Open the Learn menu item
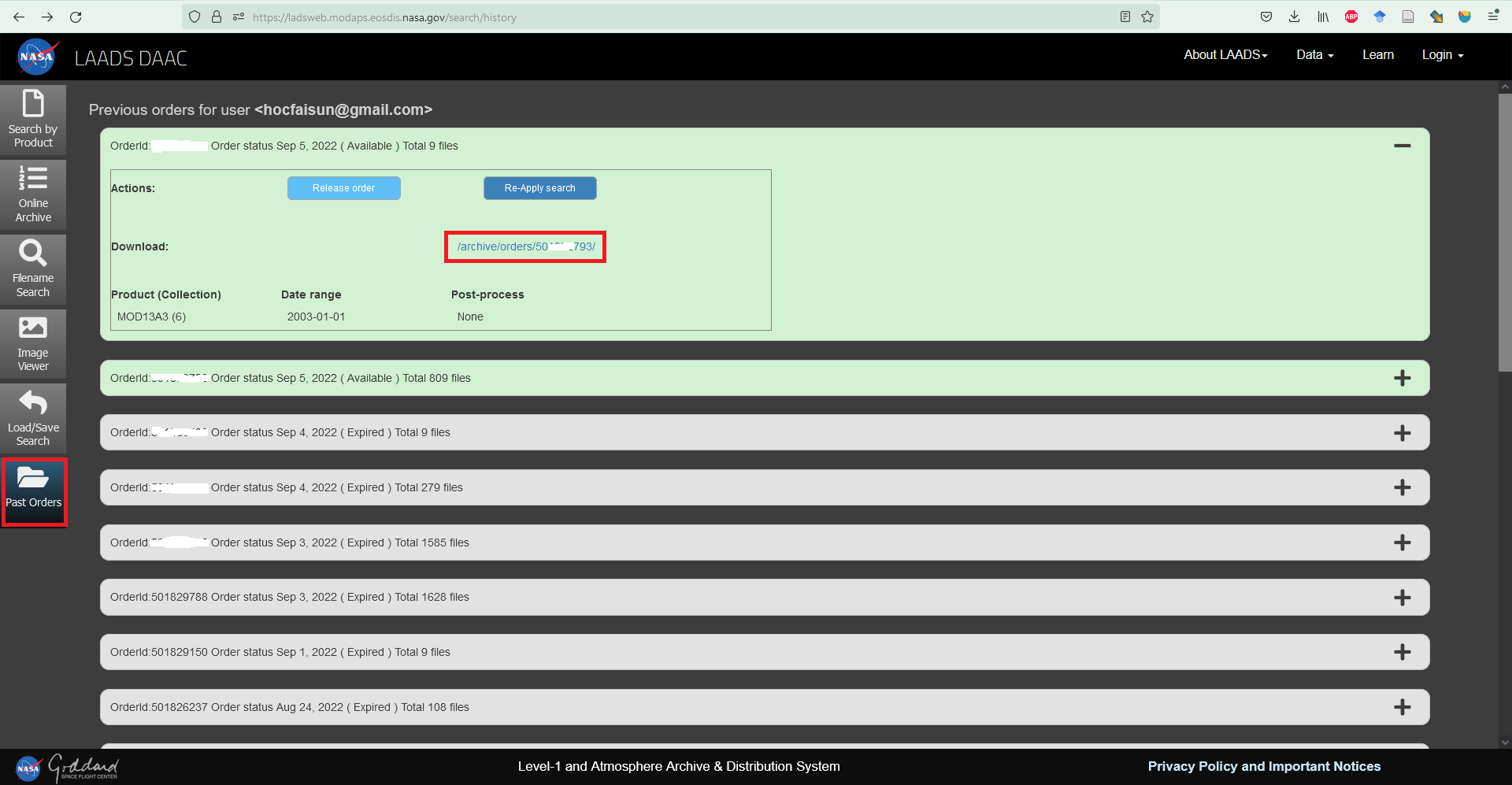Viewport: 1512px width, 785px height. click(x=1378, y=54)
